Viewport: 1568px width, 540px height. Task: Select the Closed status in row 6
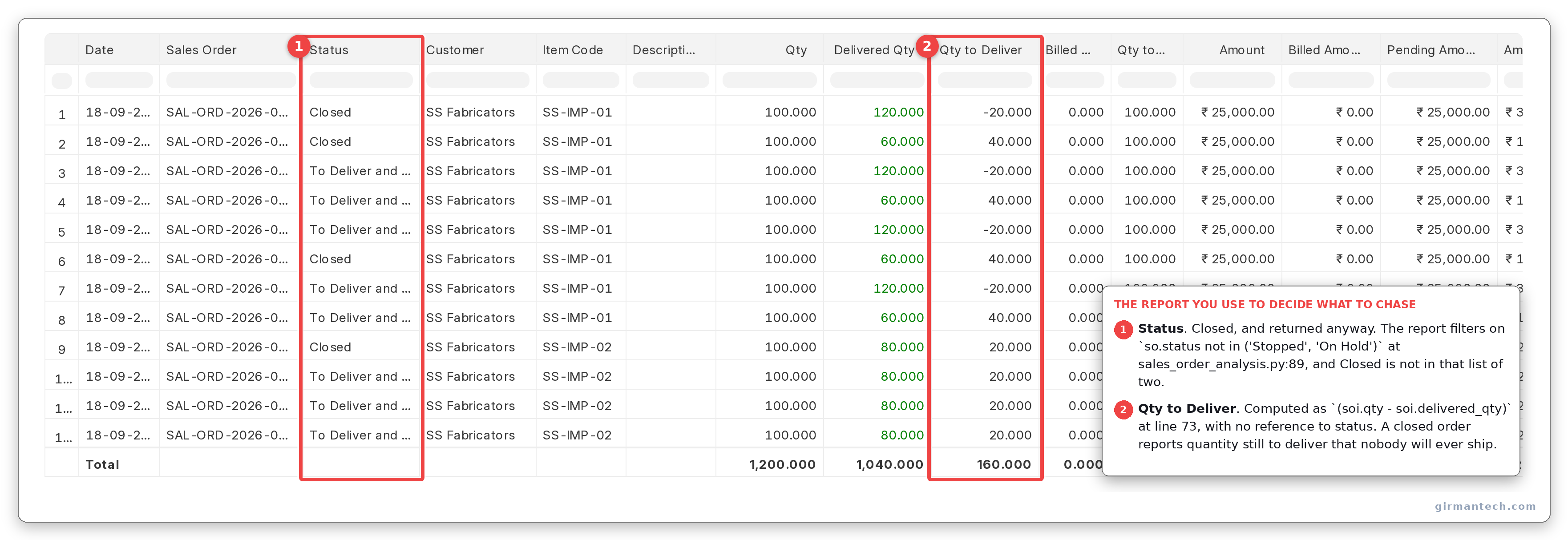pos(330,259)
